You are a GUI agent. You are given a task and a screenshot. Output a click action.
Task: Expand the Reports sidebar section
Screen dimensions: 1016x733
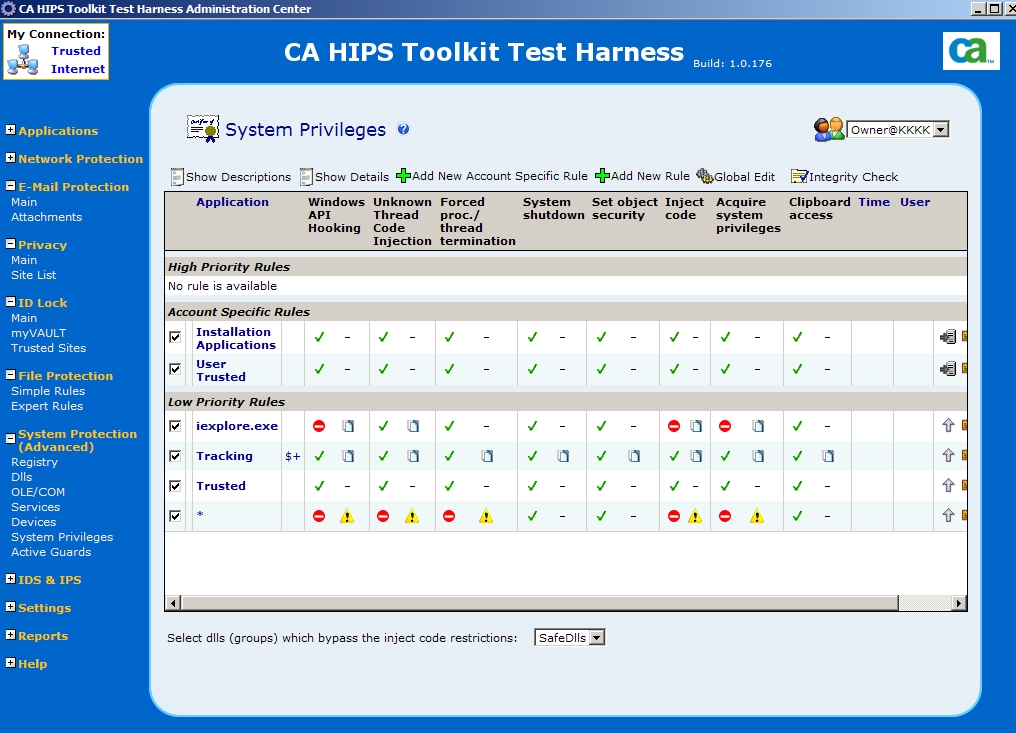[10, 634]
